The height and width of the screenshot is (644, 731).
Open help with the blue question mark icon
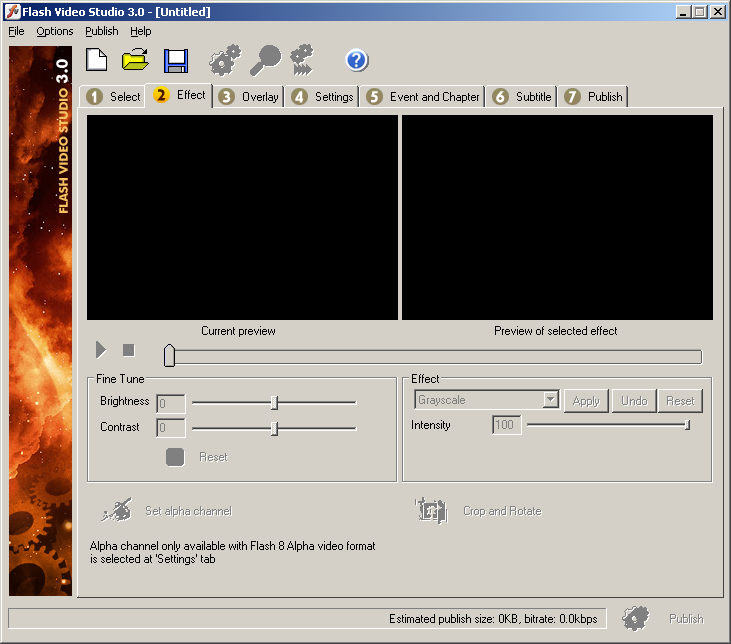[357, 60]
